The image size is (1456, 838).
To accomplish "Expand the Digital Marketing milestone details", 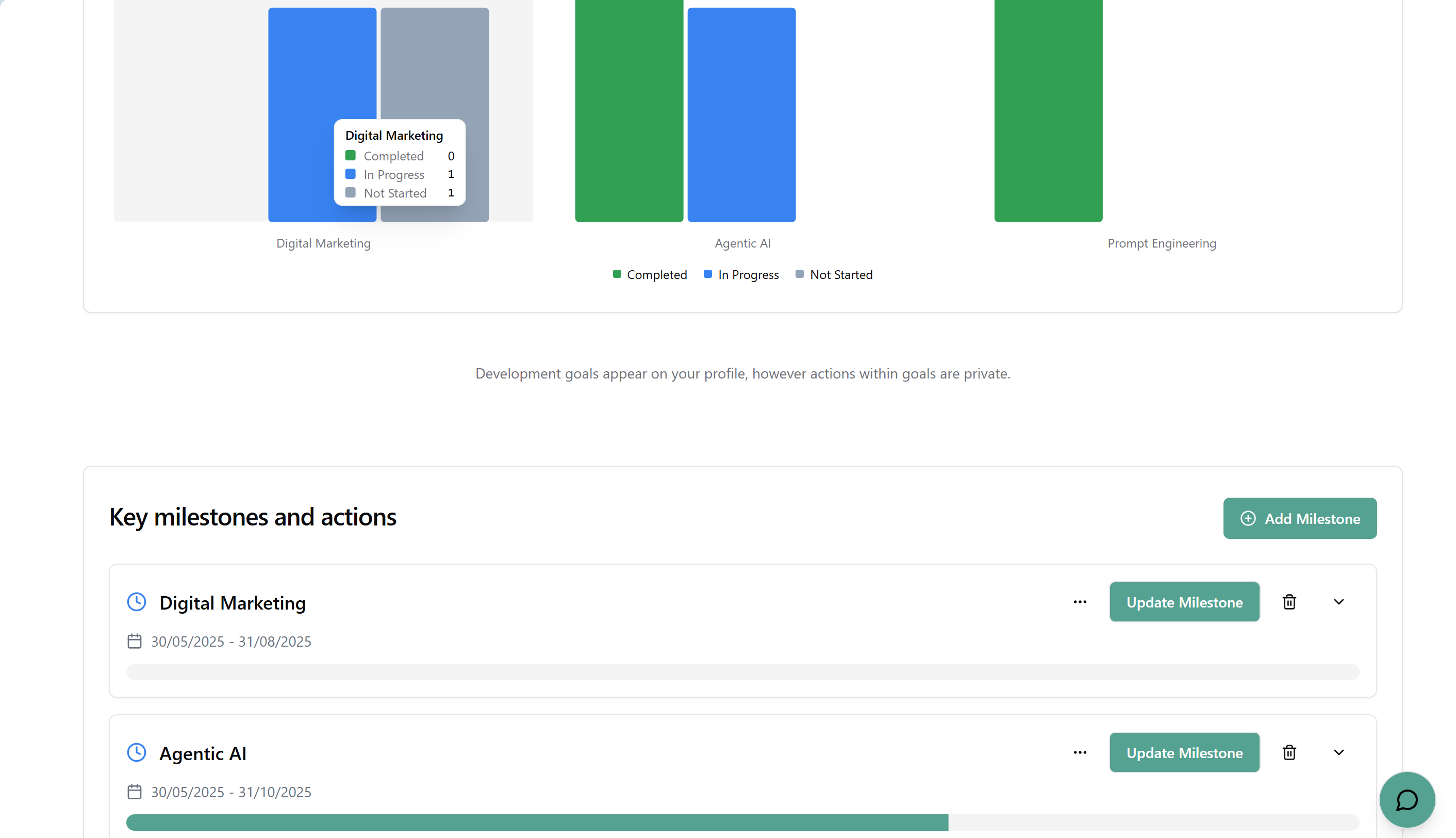I will pyautogui.click(x=1339, y=601).
